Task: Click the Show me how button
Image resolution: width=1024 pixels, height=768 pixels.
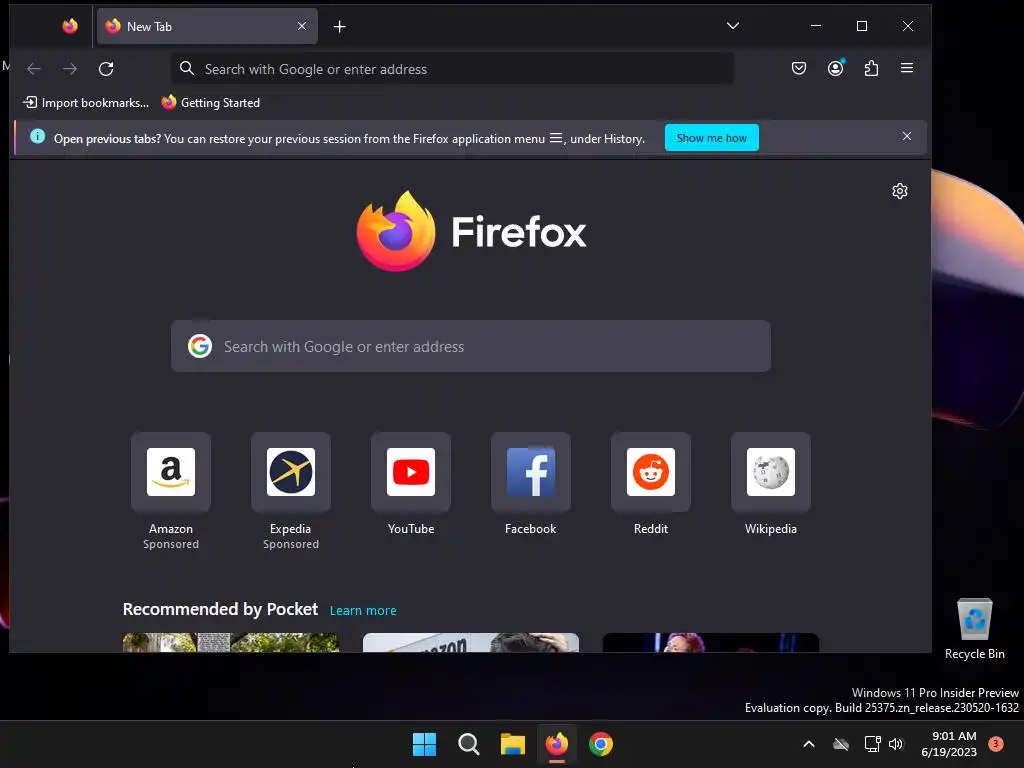Action: pos(711,138)
